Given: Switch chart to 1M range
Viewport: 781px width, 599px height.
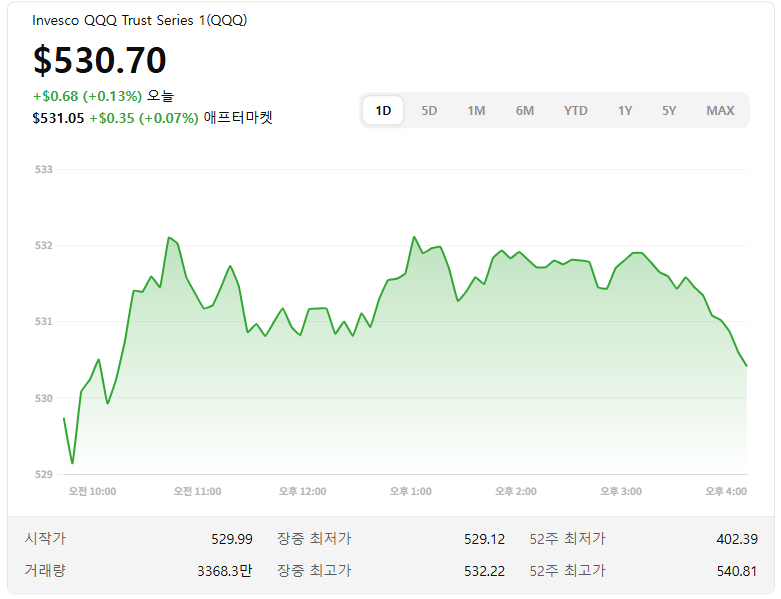Looking at the screenshot, I should [476, 111].
